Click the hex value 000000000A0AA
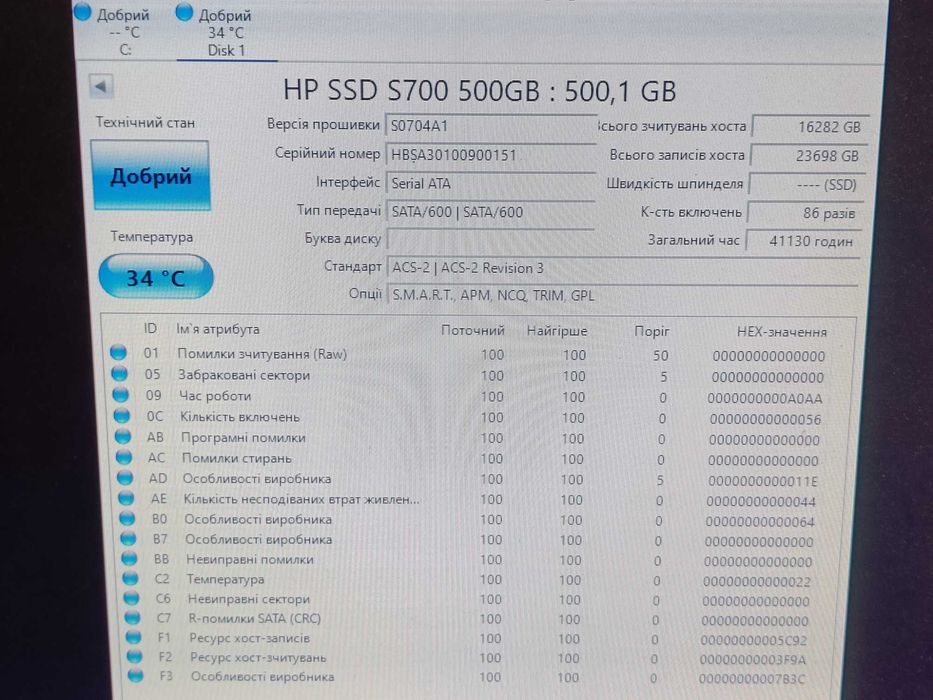933x700 pixels. click(x=765, y=398)
